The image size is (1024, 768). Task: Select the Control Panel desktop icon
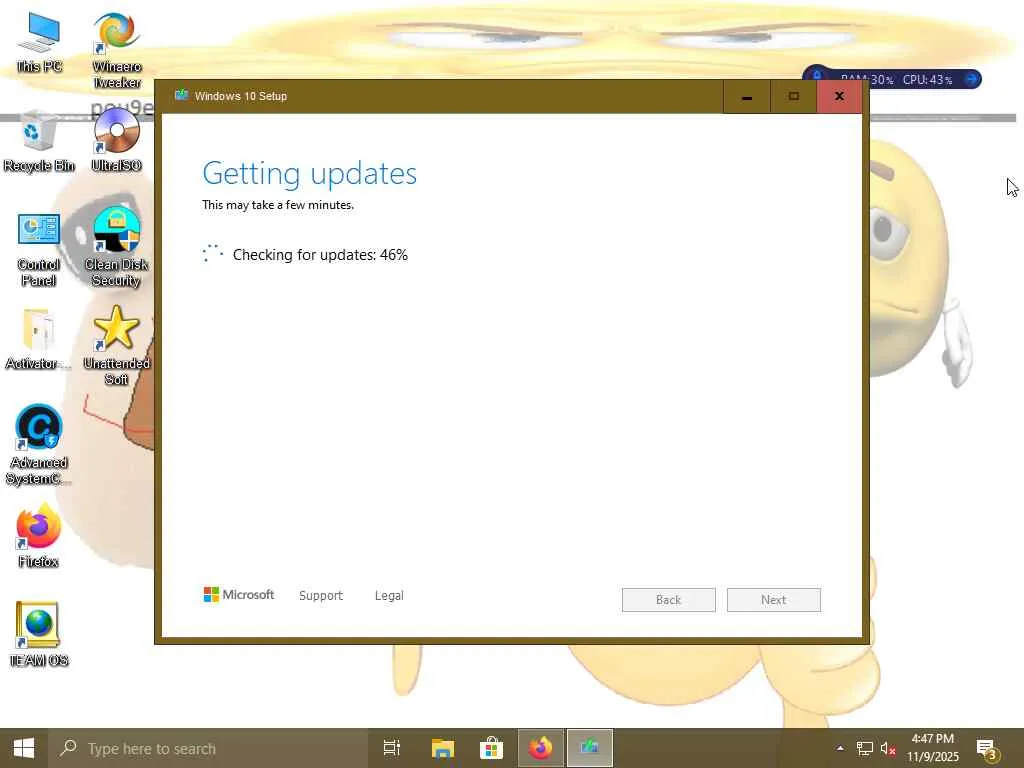pyautogui.click(x=39, y=249)
